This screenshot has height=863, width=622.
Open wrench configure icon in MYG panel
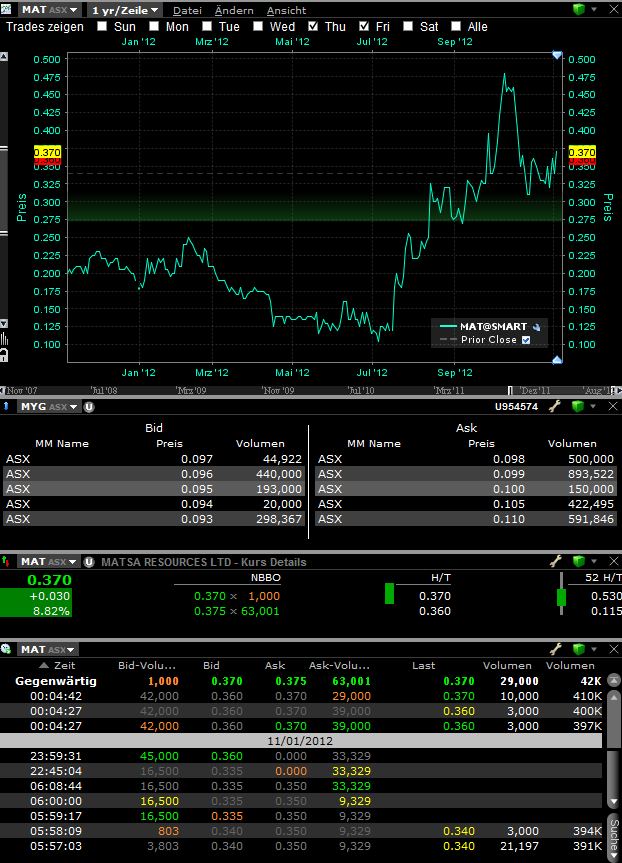[x=555, y=406]
